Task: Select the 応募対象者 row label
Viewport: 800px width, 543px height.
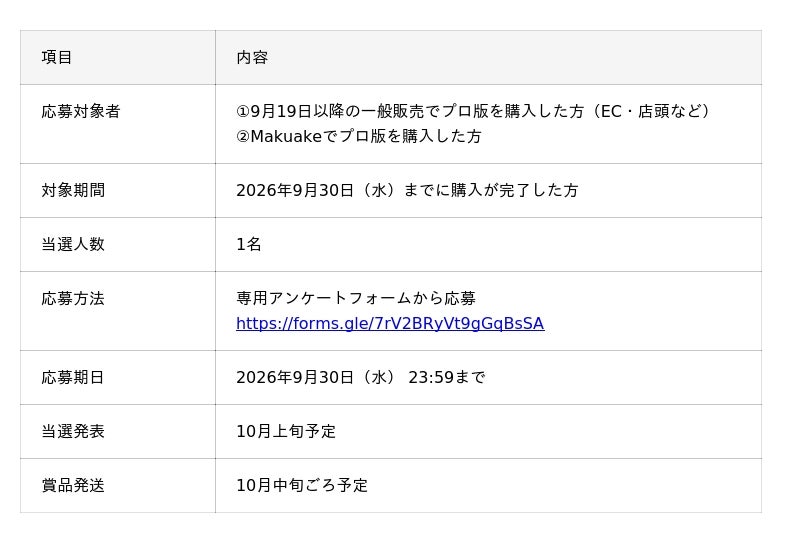Action: tap(81, 111)
